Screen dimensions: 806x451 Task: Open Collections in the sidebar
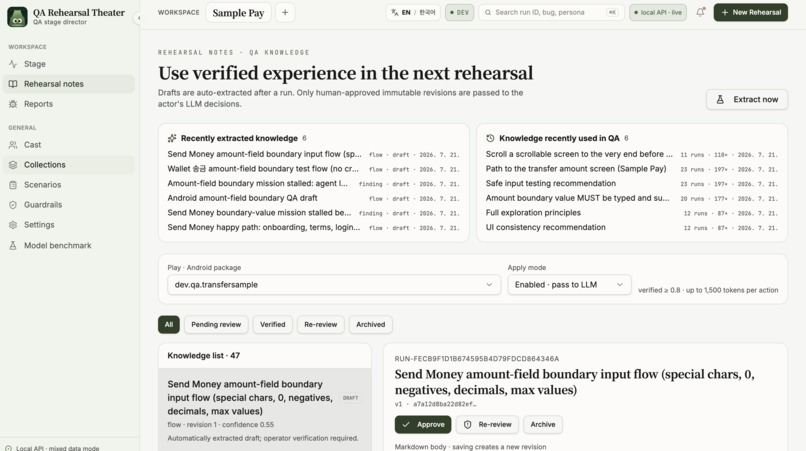(x=69, y=165)
